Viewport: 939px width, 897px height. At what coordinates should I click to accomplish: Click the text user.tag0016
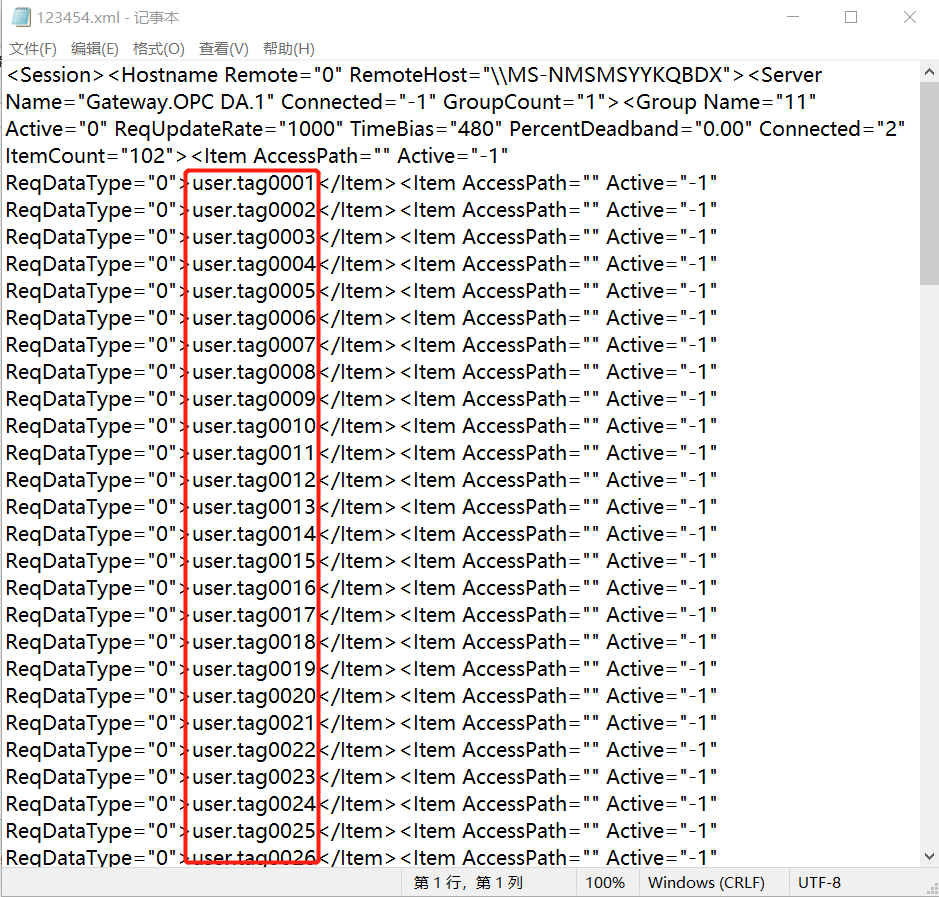coord(253,588)
